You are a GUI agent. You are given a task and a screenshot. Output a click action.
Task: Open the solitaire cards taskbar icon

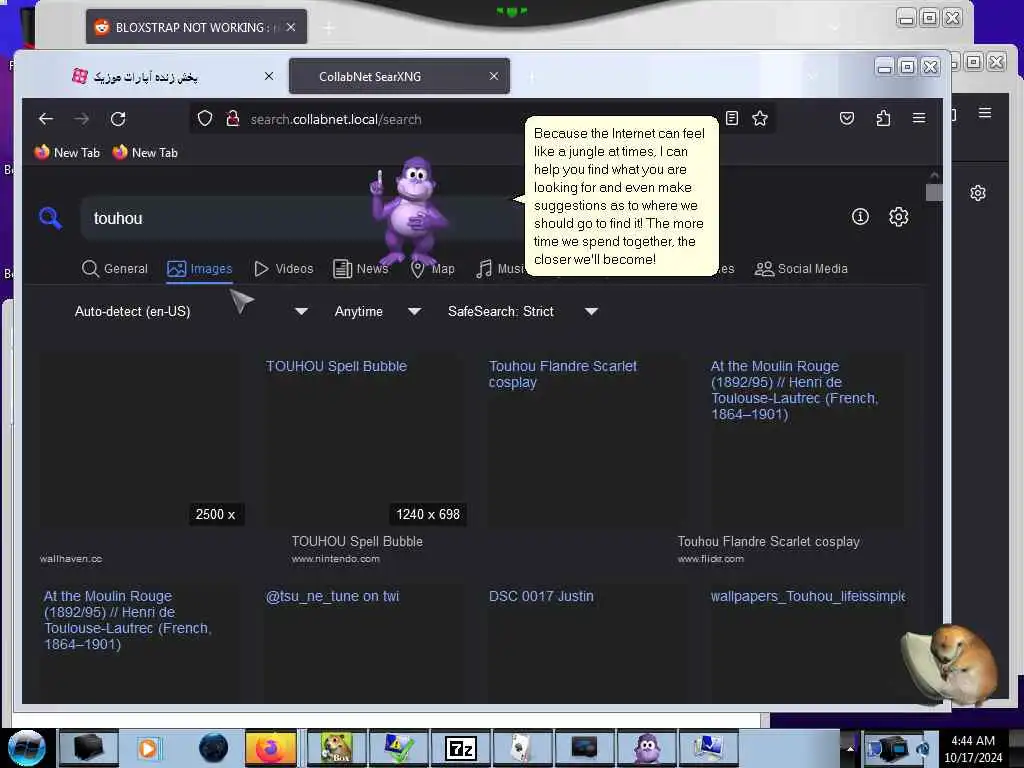(522, 748)
